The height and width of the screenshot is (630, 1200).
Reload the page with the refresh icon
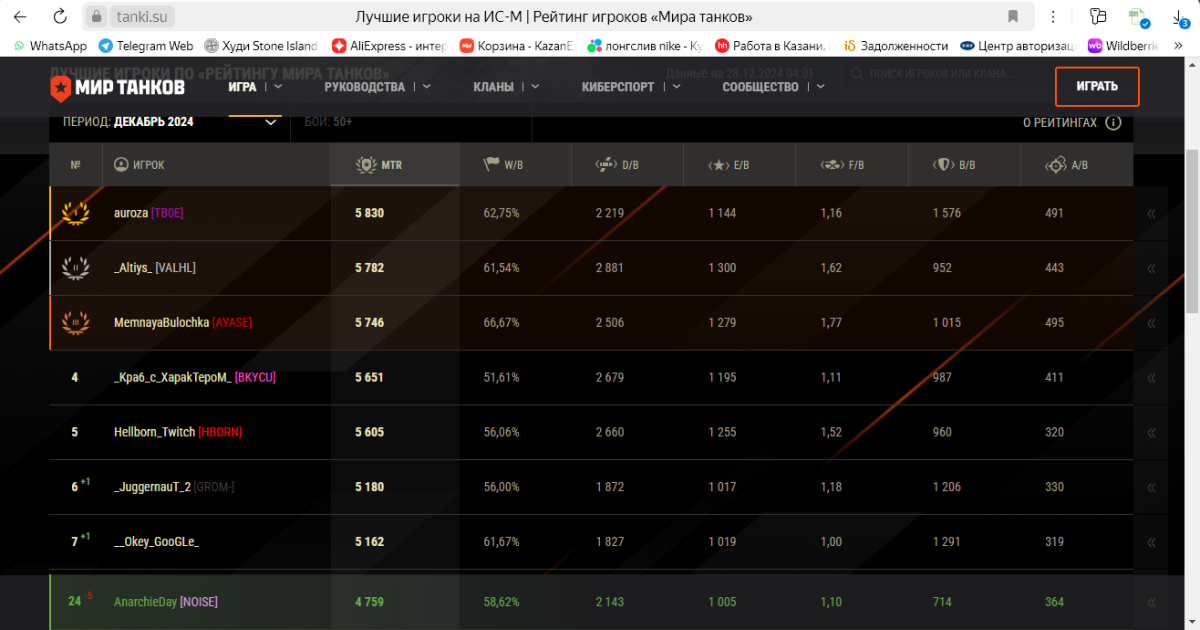(60, 16)
